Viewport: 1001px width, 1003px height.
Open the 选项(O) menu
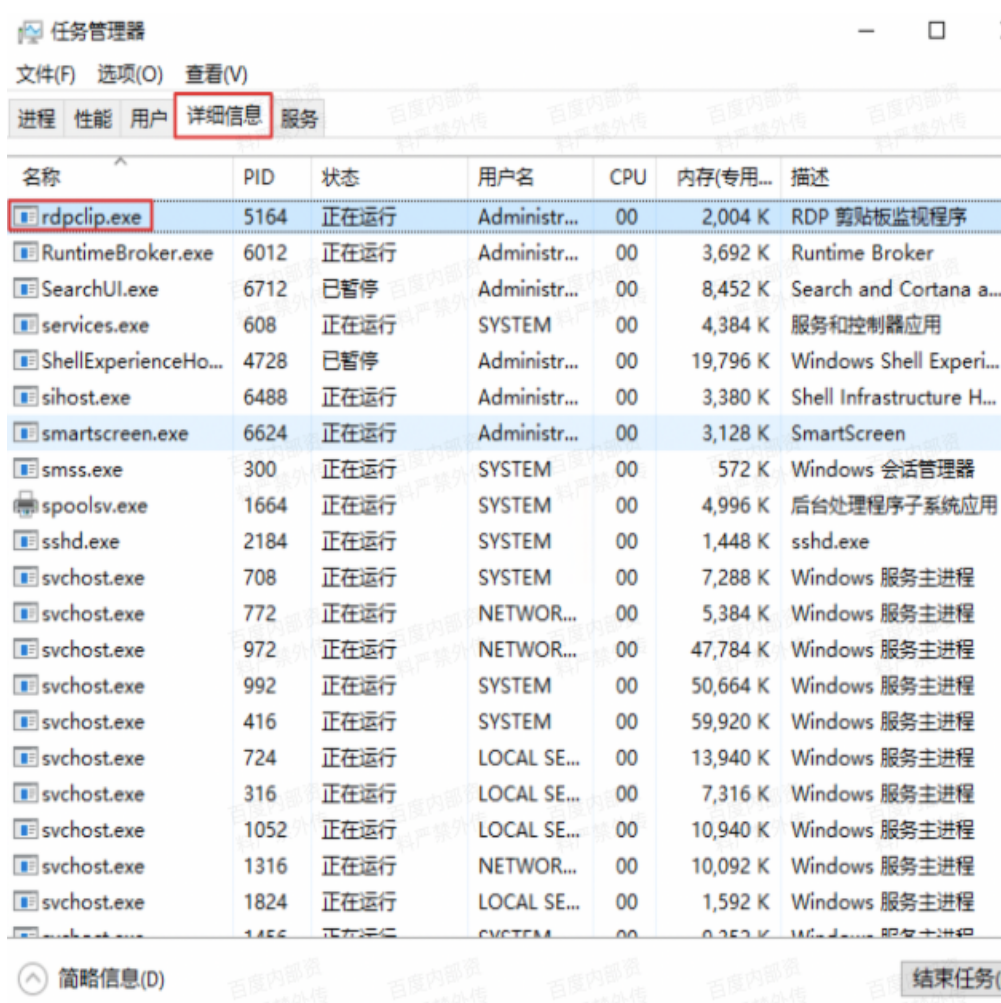(130, 75)
